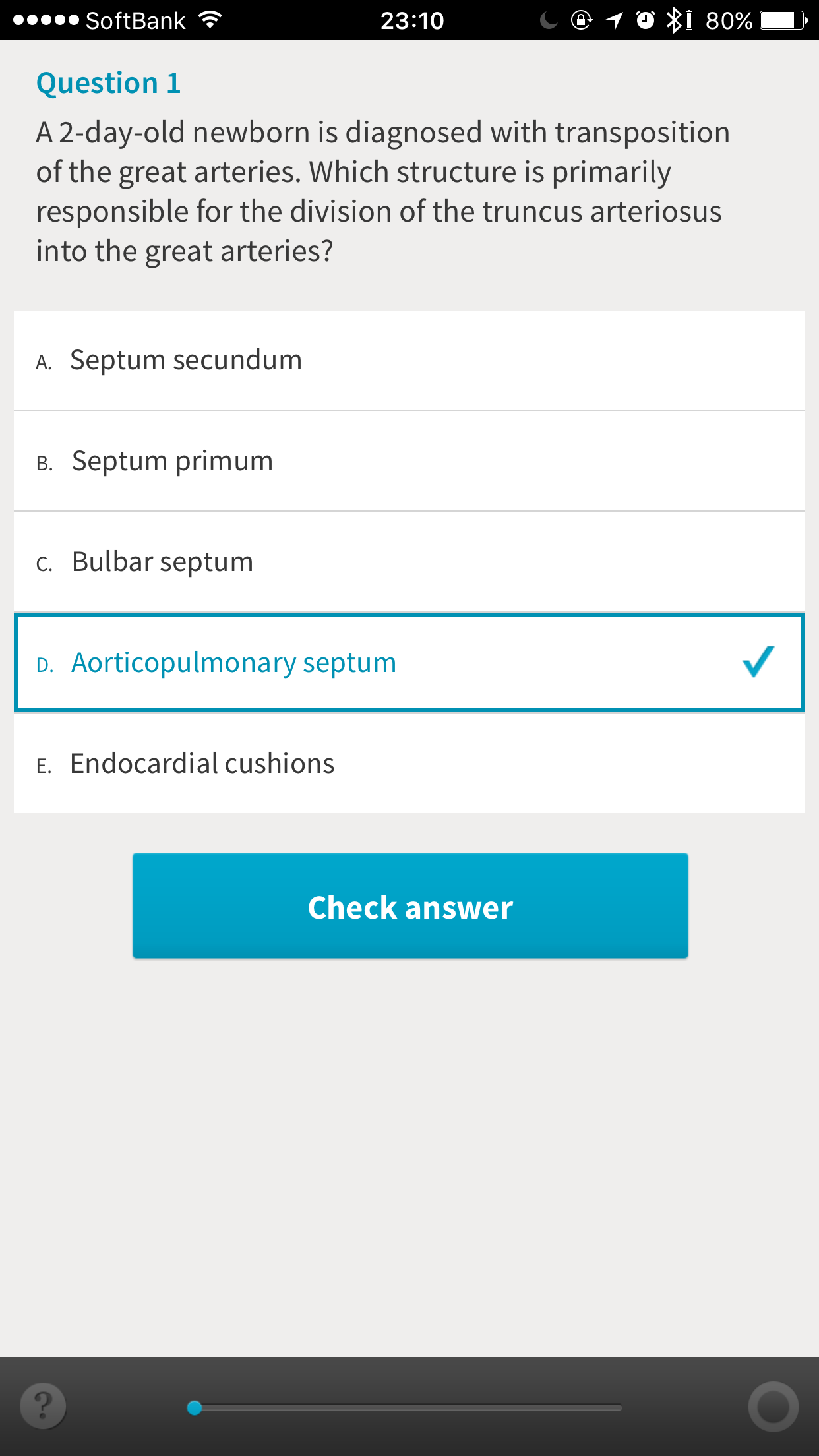Tap the location arrow status icon

(615, 20)
